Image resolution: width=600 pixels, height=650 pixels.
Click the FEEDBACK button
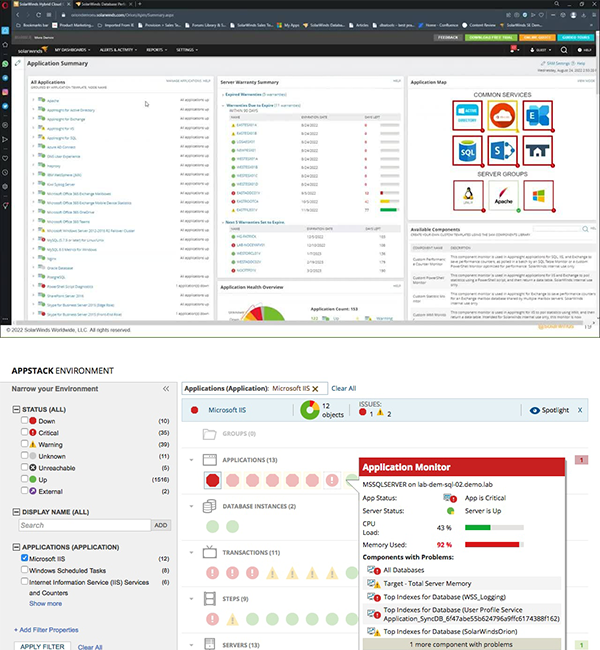click(448, 37)
